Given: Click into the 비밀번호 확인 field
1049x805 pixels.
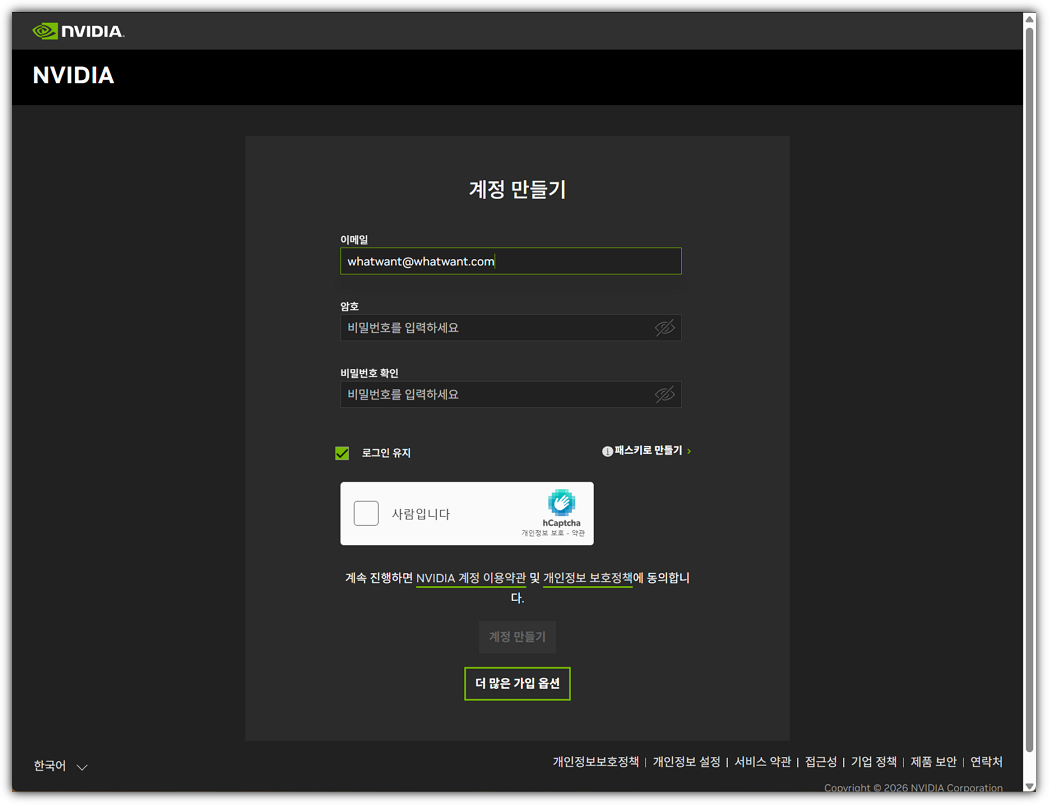Looking at the screenshot, I should point(510,395).
